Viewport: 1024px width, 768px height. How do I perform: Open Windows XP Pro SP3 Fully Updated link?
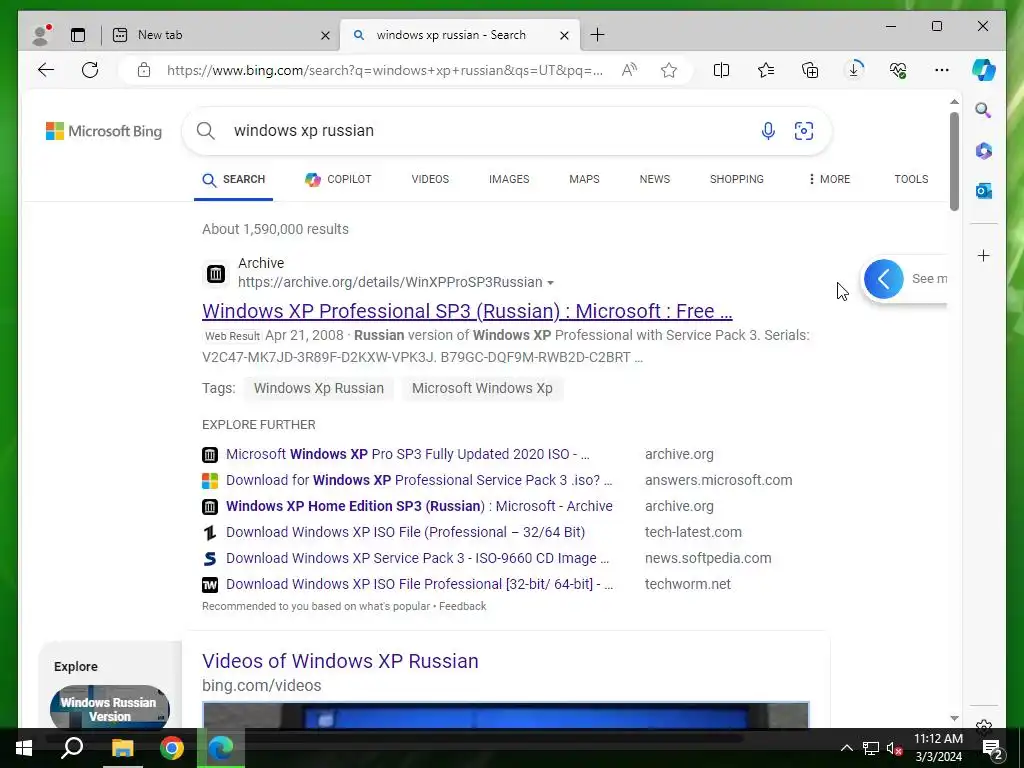408,455
